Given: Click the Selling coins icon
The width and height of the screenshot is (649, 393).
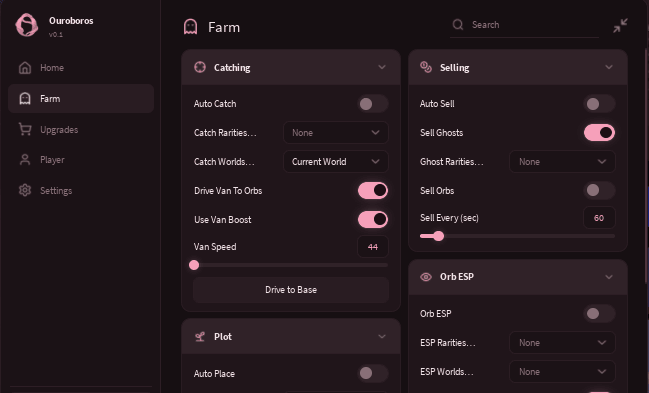Looking at the screenshot, I should tap(426, 67).
